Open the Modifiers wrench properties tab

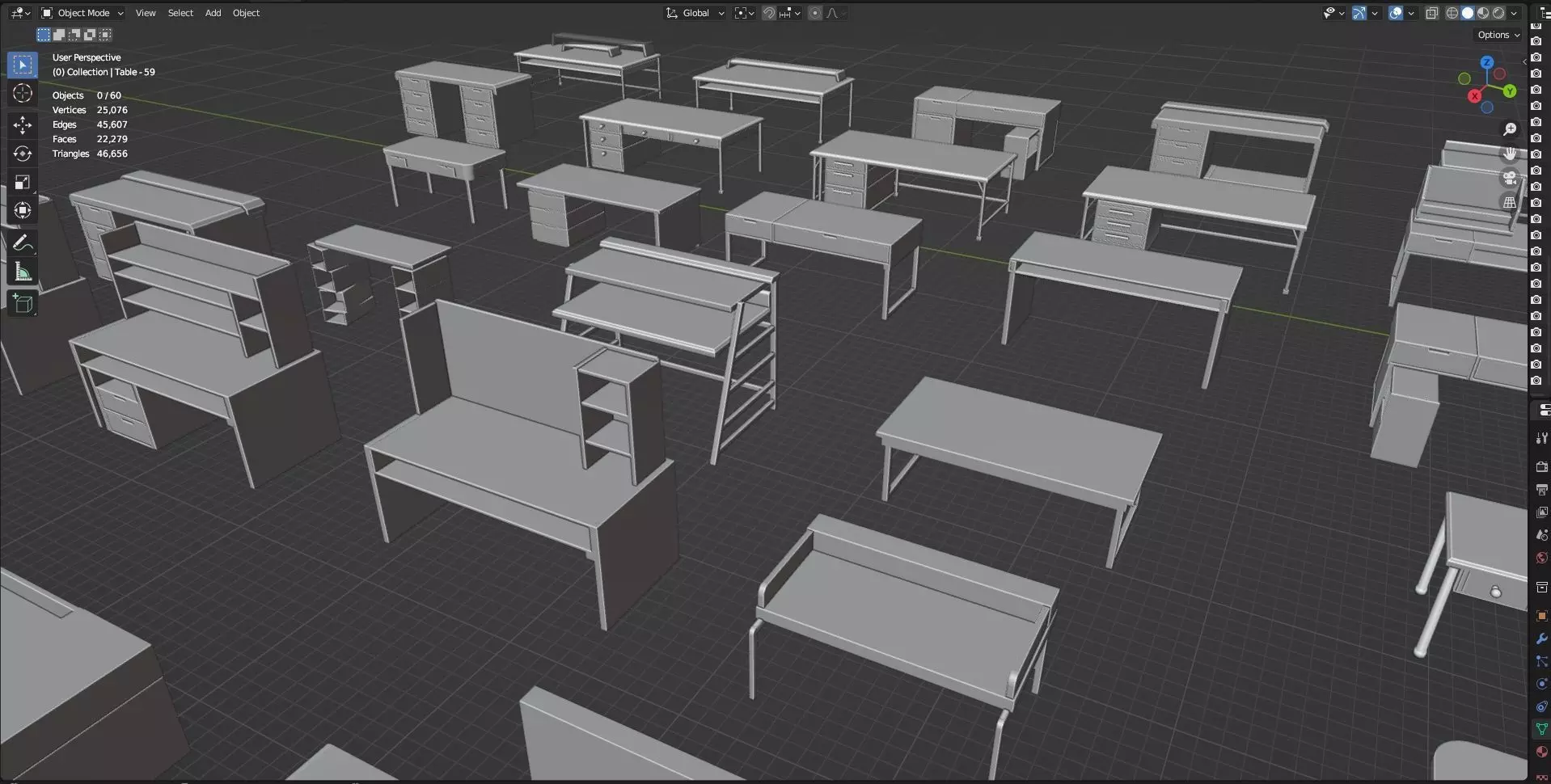tap(1541, 639)
